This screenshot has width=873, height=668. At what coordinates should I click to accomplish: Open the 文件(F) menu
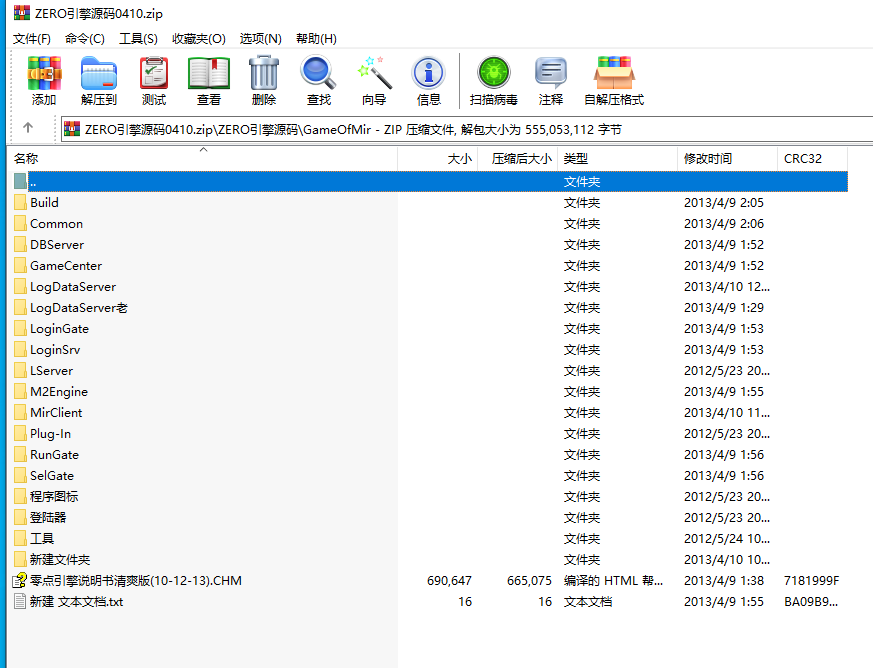click(x=32, y=38)
